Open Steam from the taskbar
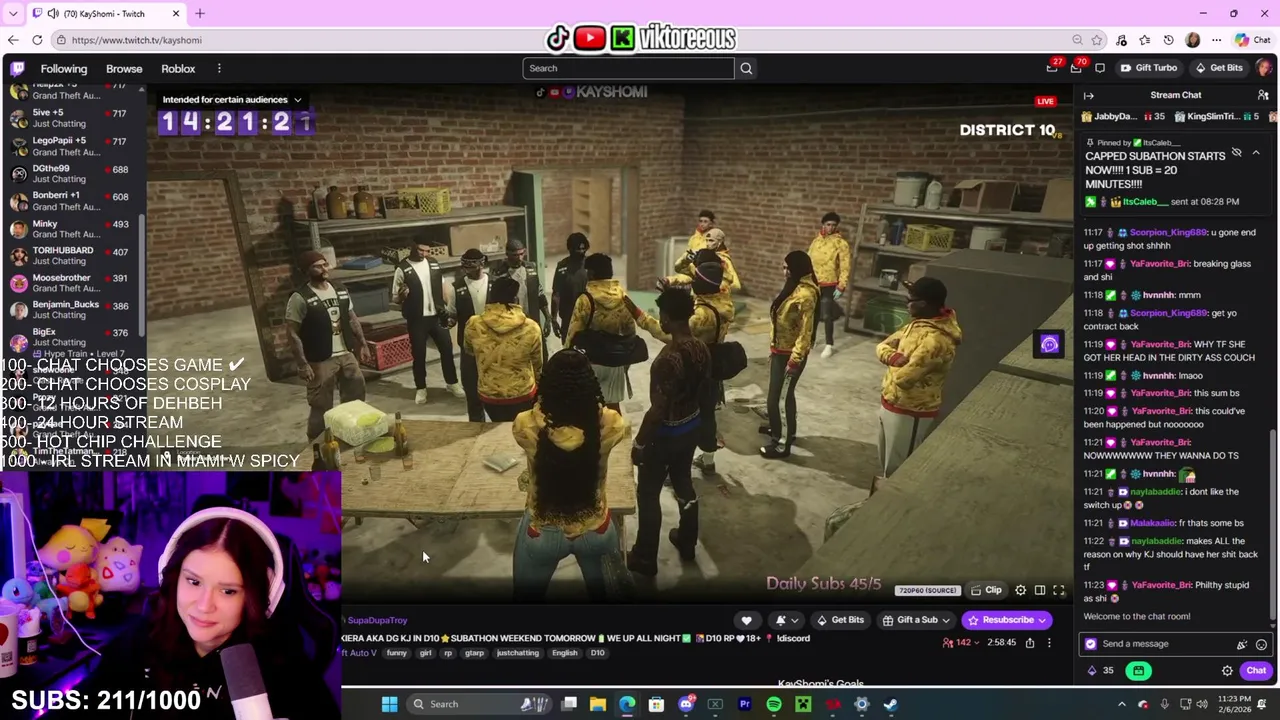Screen dimensions: 1280x720 [x=890, y=704]
